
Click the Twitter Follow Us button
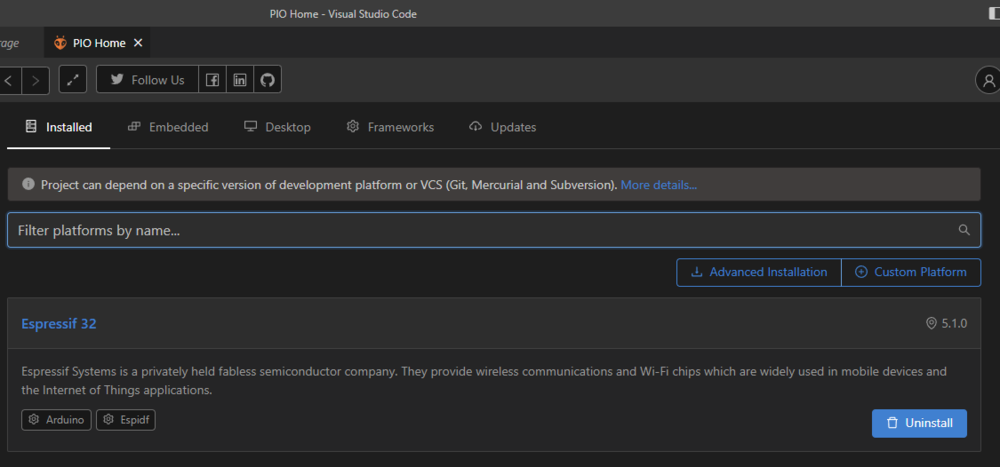[x=147, y=80]
